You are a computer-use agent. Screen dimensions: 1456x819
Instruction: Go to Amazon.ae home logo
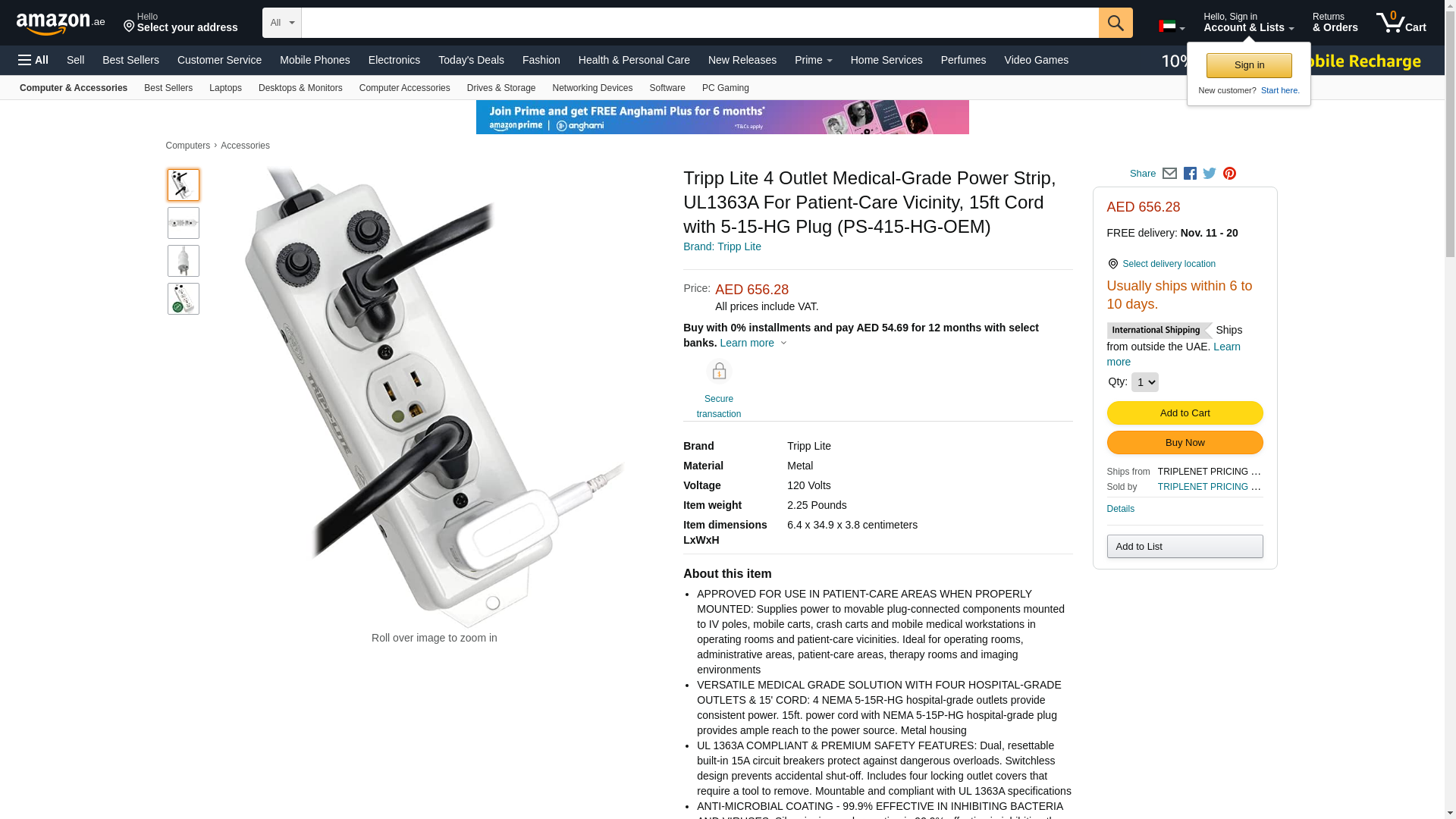coord(61,24)
